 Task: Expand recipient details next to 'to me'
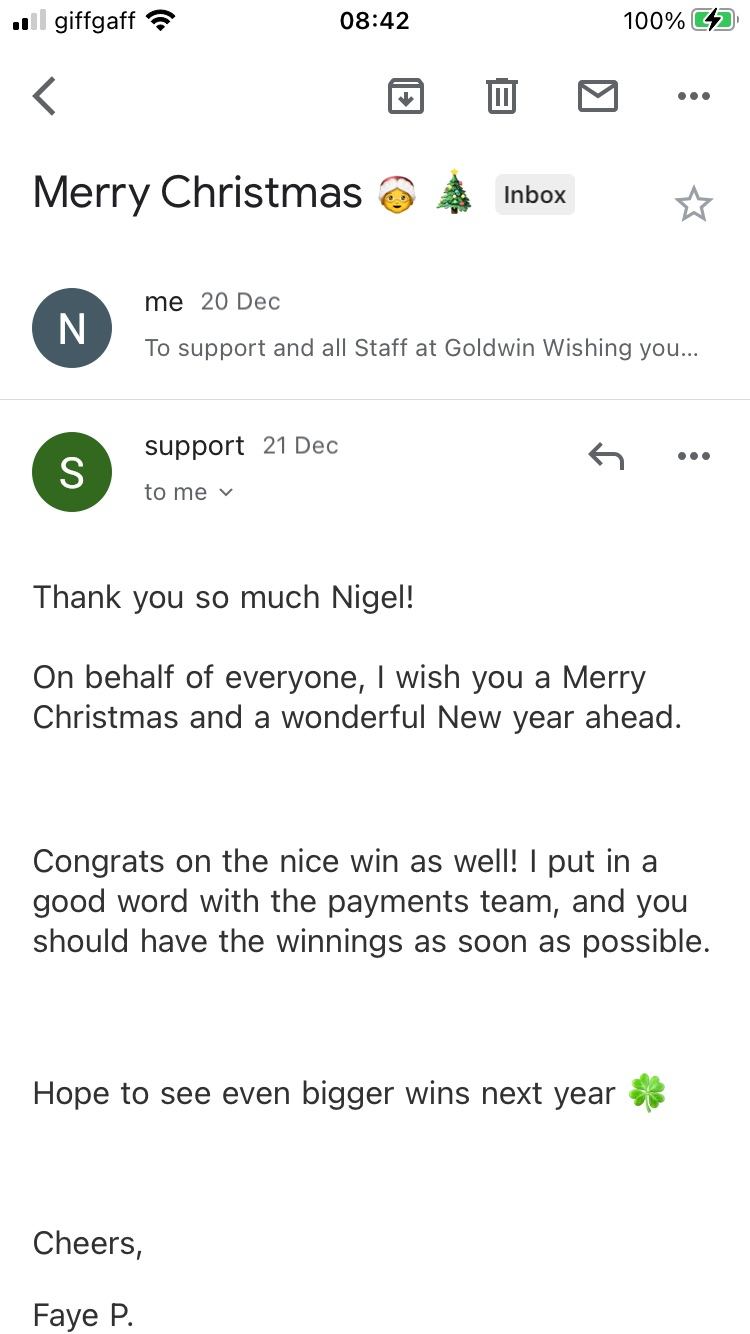(226, 492)
